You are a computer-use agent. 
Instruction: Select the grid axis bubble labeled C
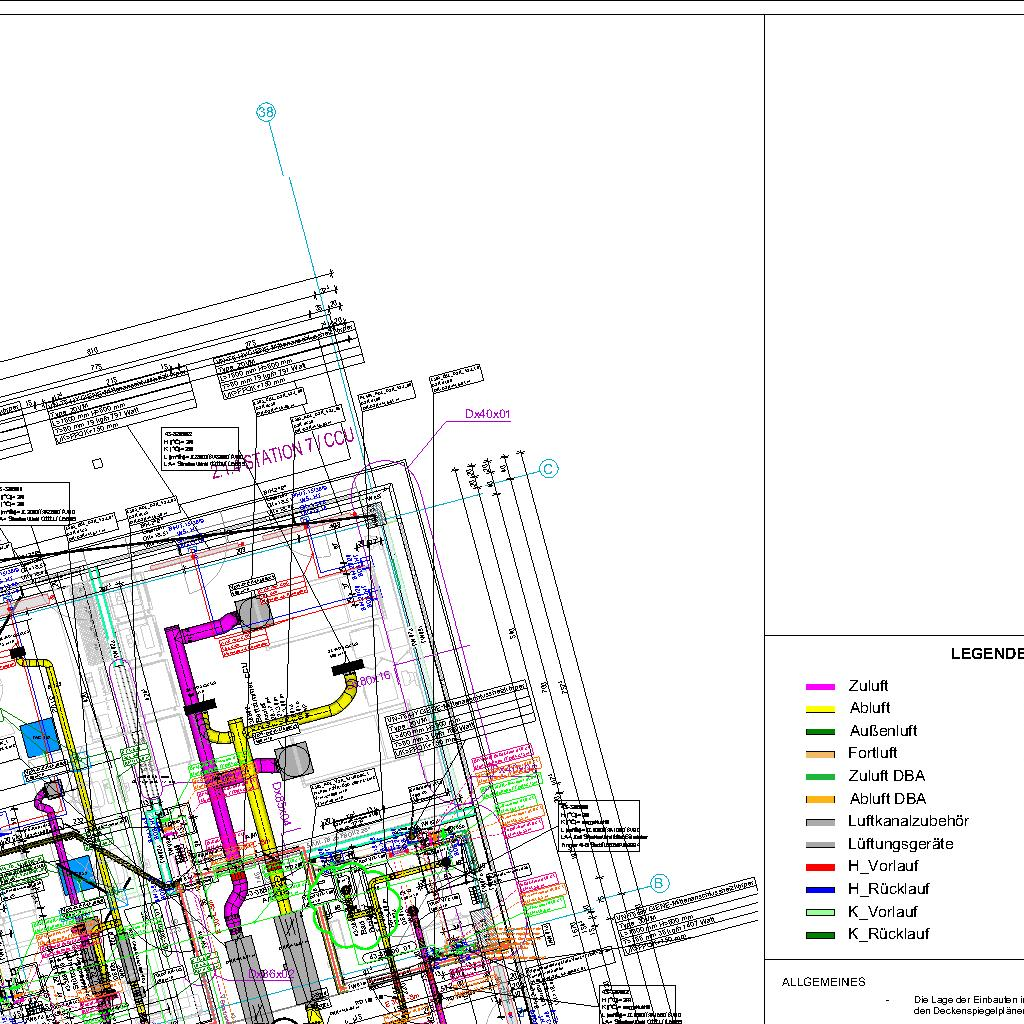point(548,469)
